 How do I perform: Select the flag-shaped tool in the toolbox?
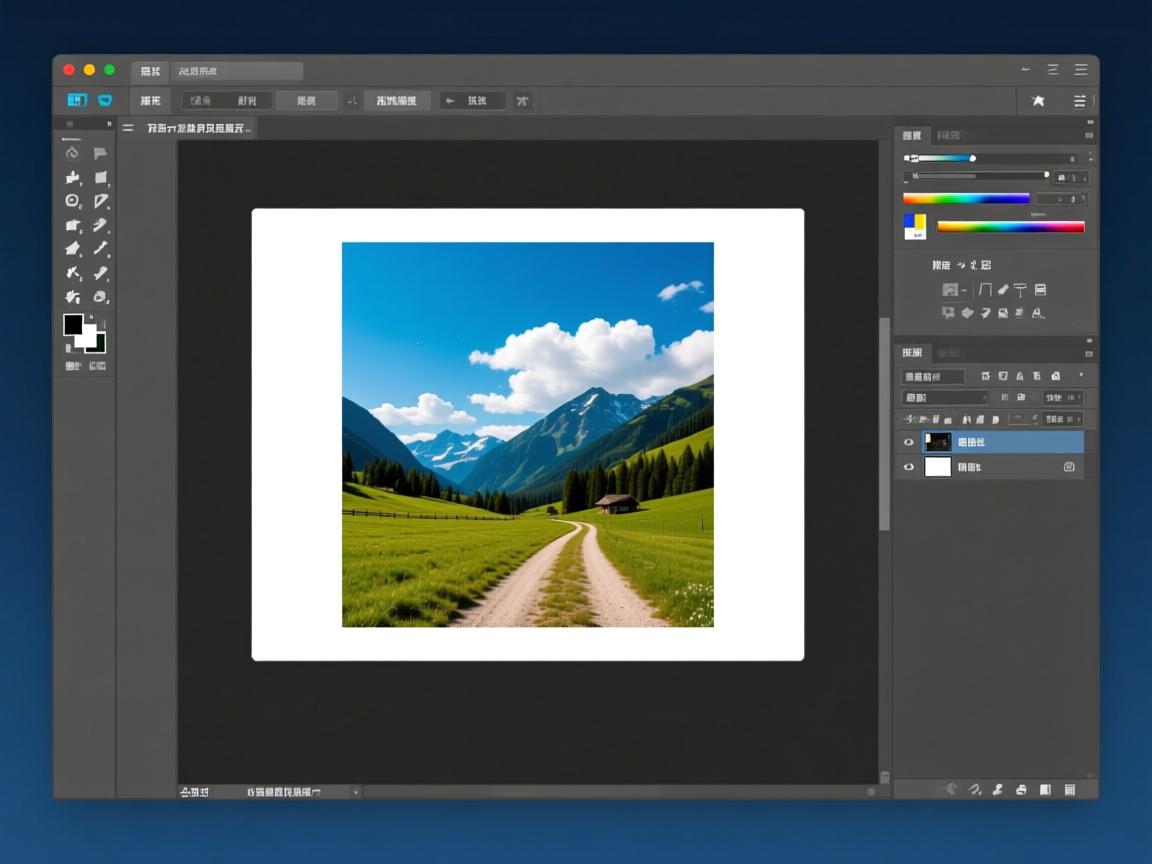[x=100, y=153]
